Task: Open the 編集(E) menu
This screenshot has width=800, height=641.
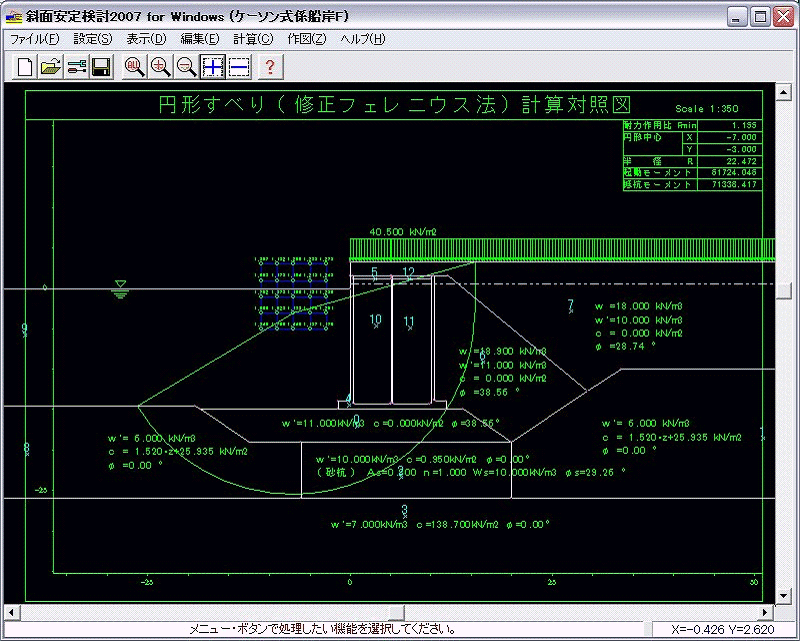Action: coord(199,39)
